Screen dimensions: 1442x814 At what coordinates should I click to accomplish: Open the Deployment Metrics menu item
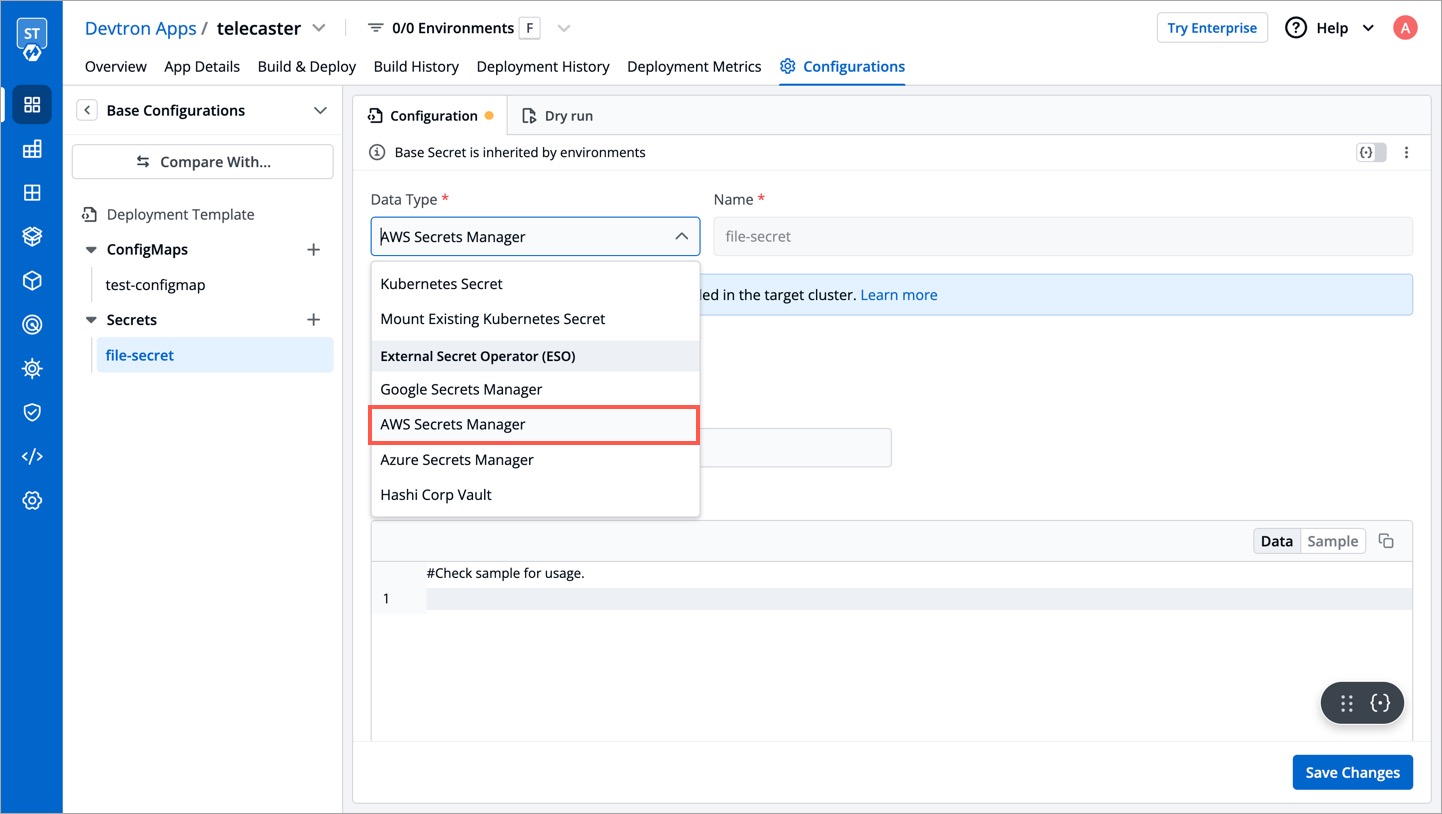point(694,66)
